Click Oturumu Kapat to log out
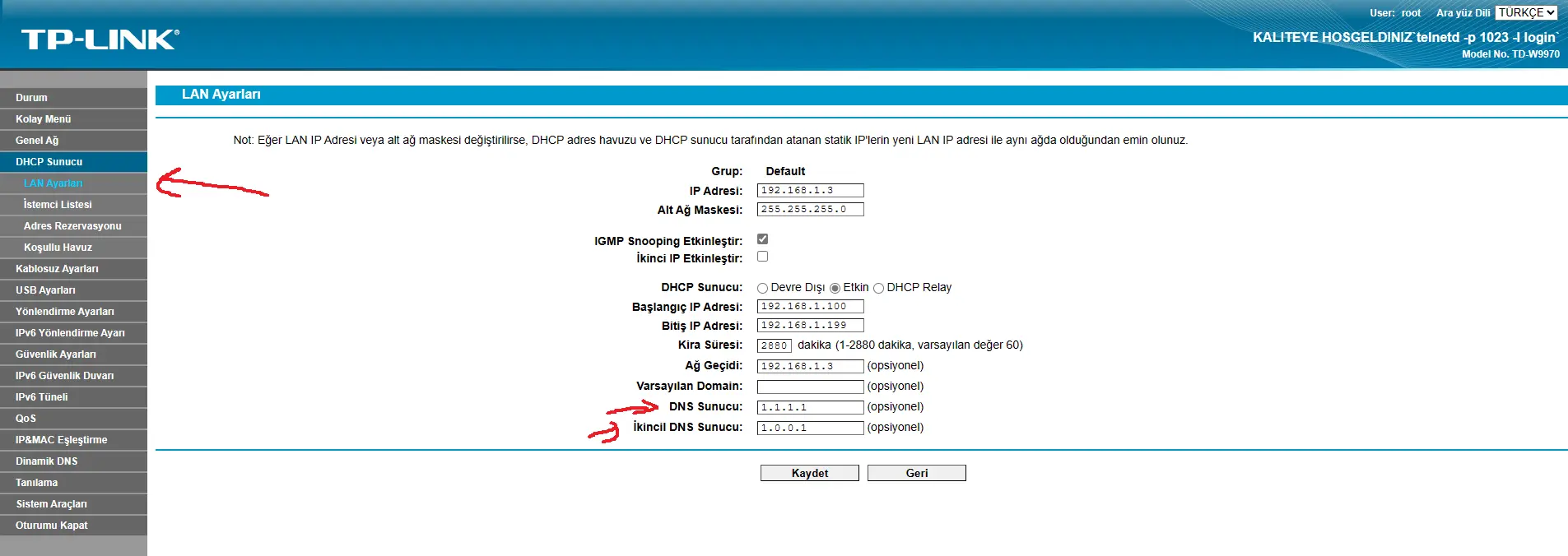Image resolution: width=1568 pixels, height=556 pixels. 73,526
